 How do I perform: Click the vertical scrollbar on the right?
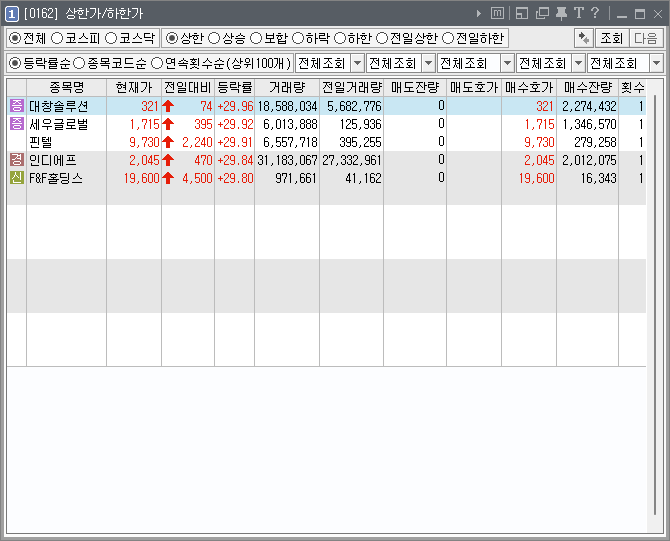tap(655, 306)
